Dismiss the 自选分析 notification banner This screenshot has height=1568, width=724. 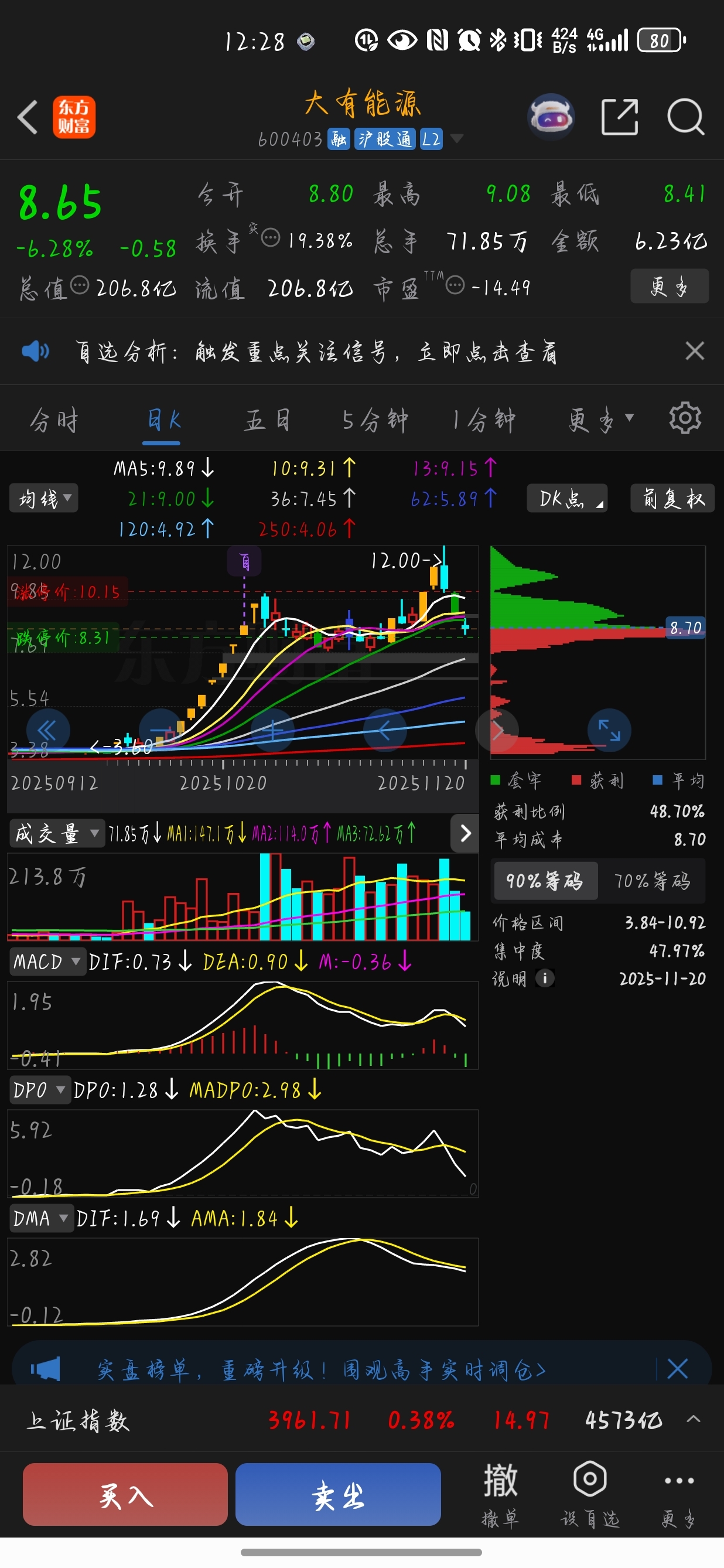tap(694, 351)
